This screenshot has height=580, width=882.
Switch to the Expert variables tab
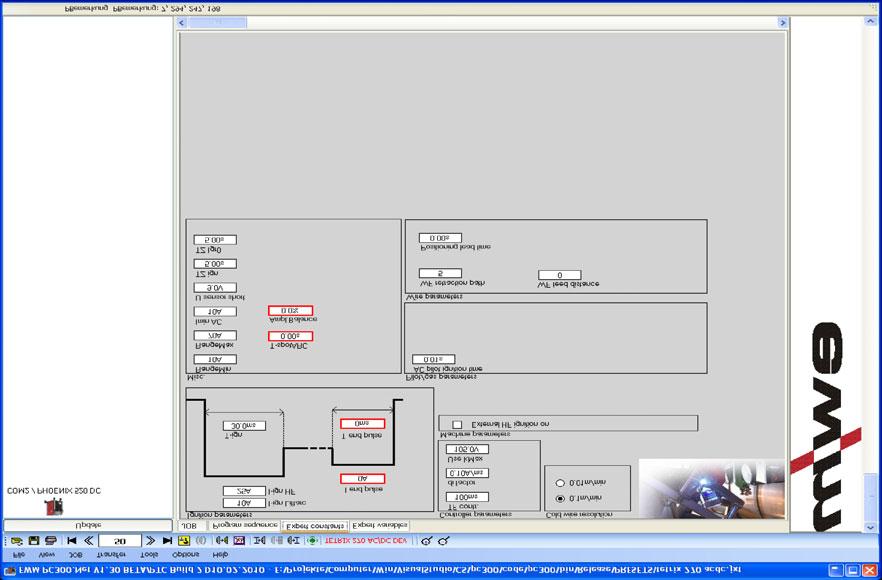tap(379, 525)
